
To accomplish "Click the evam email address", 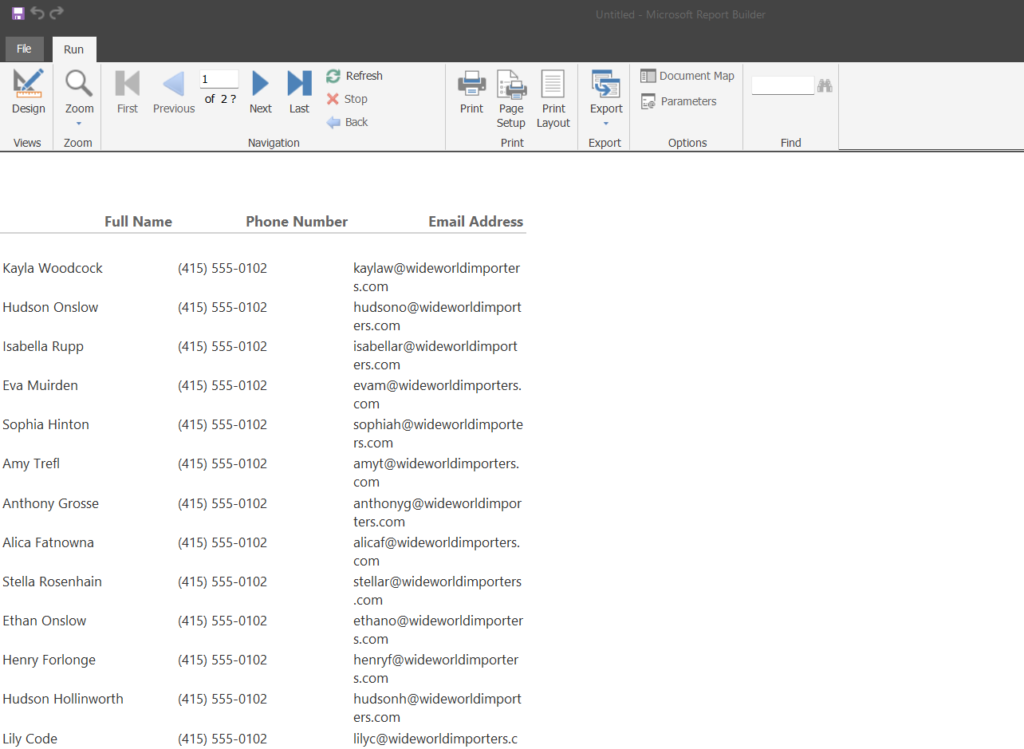I will pos(437,394).
